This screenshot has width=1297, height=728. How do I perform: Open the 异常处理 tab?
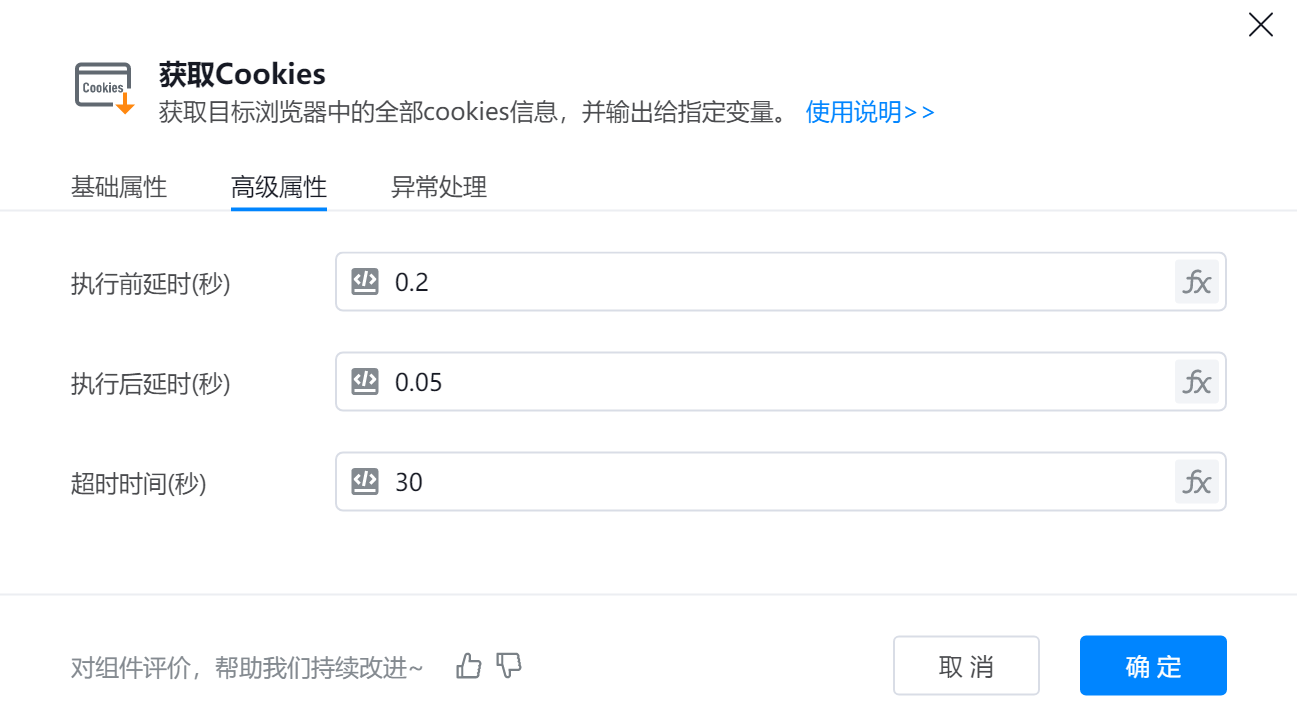coord(439,187)
